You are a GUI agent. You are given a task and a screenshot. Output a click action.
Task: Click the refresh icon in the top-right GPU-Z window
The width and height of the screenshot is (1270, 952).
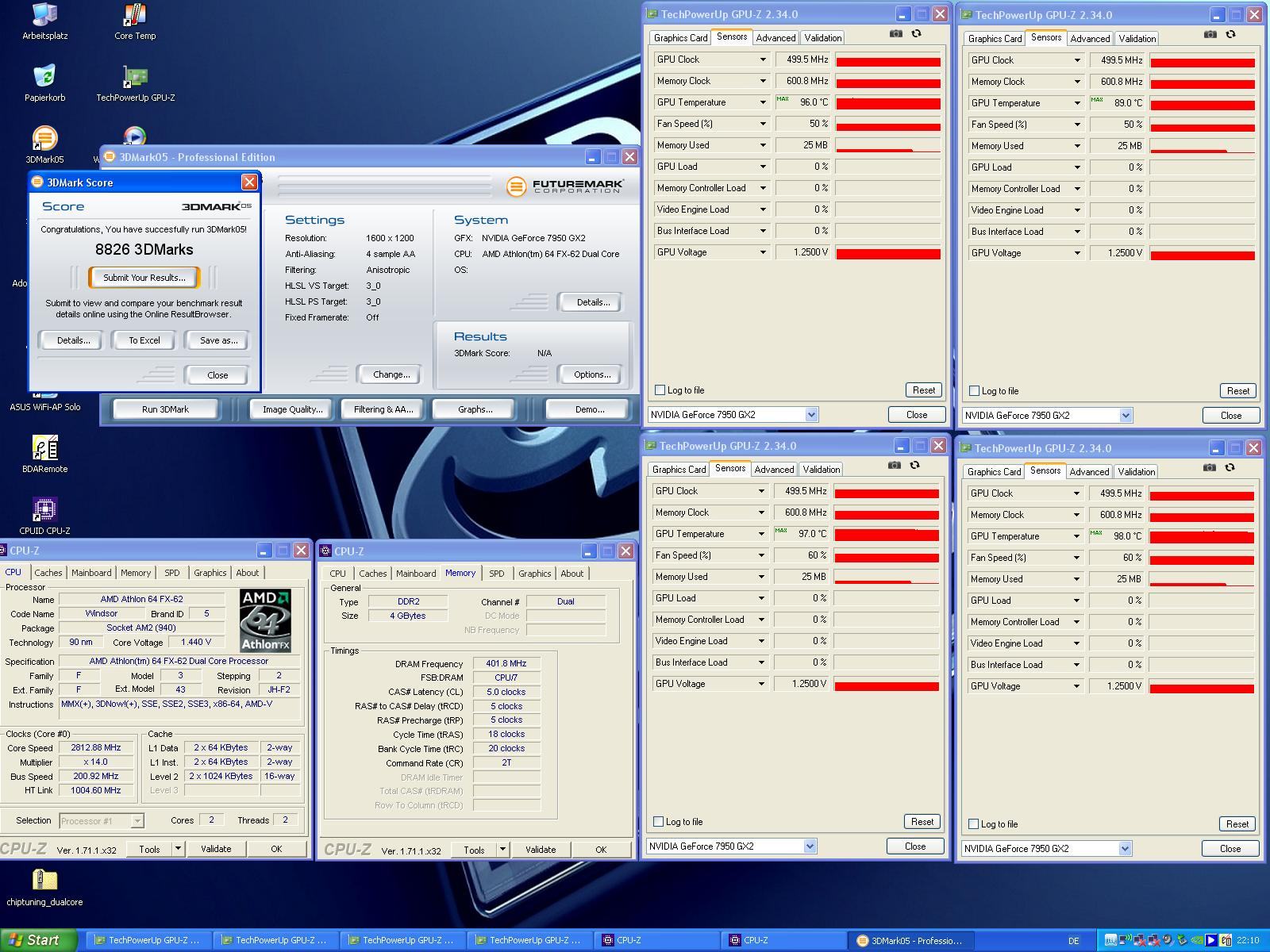click(1230, 34)
